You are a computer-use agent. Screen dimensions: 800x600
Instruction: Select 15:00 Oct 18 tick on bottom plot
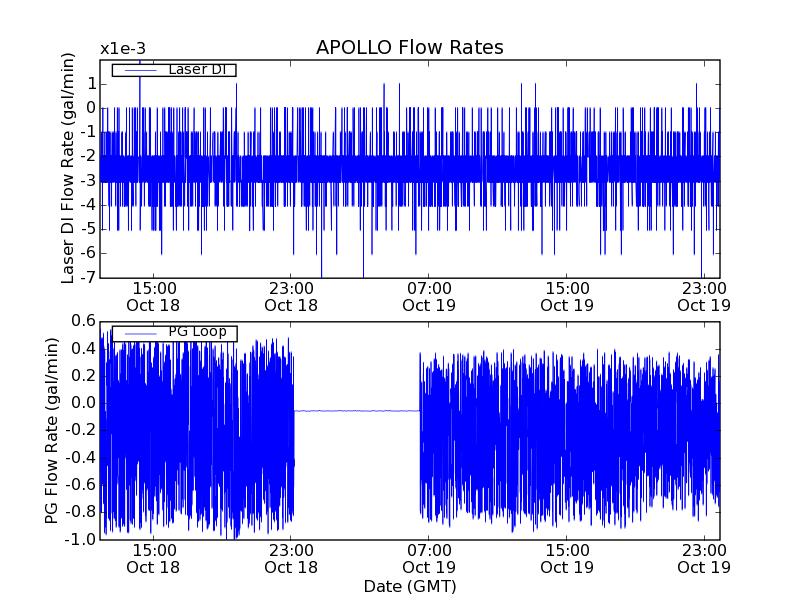[x=153, y=558]
